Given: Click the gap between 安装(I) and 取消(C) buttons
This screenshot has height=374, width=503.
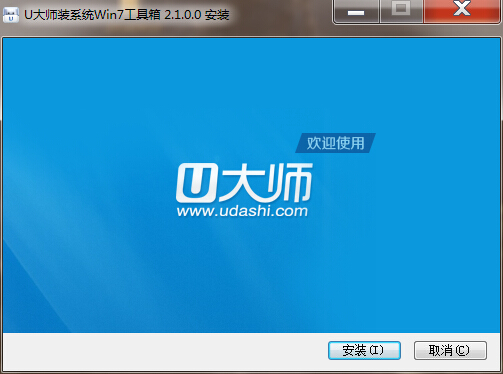Looking at the screenshot, I should [407, 350].
